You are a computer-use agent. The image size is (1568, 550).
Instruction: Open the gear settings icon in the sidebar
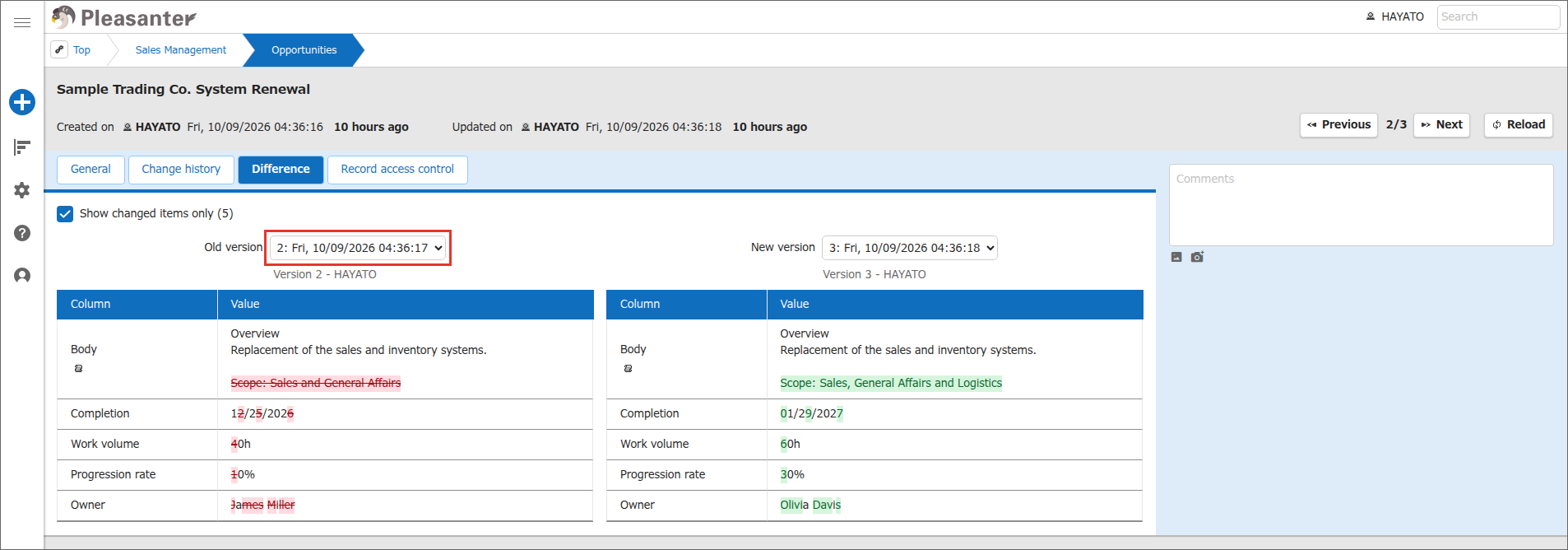(22, 190)
